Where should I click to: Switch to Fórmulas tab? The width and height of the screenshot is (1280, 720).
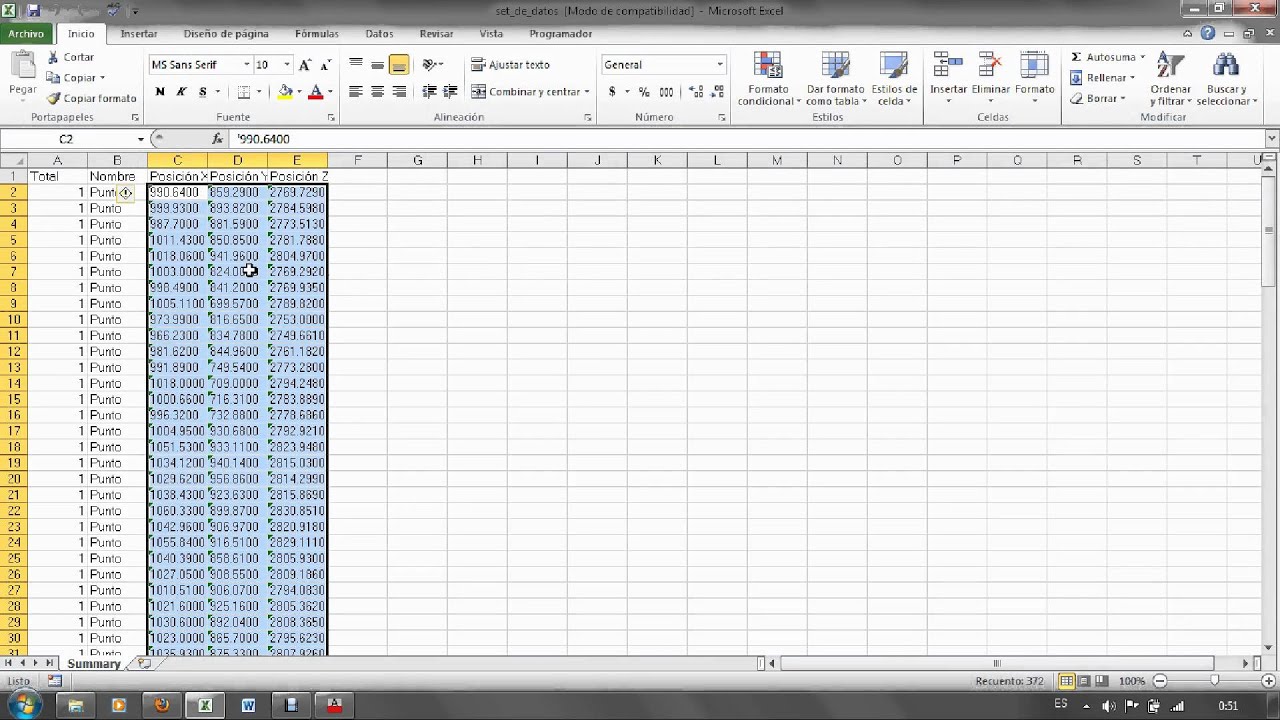click(x=317, y=34)
